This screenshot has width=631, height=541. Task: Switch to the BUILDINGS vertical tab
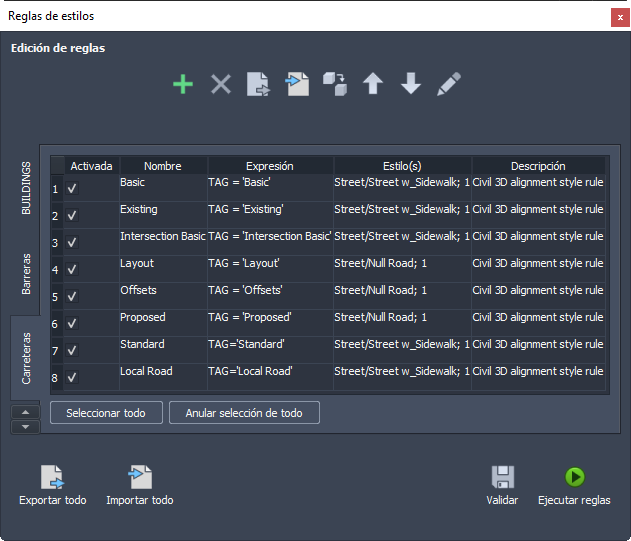(x=26, y=188)
